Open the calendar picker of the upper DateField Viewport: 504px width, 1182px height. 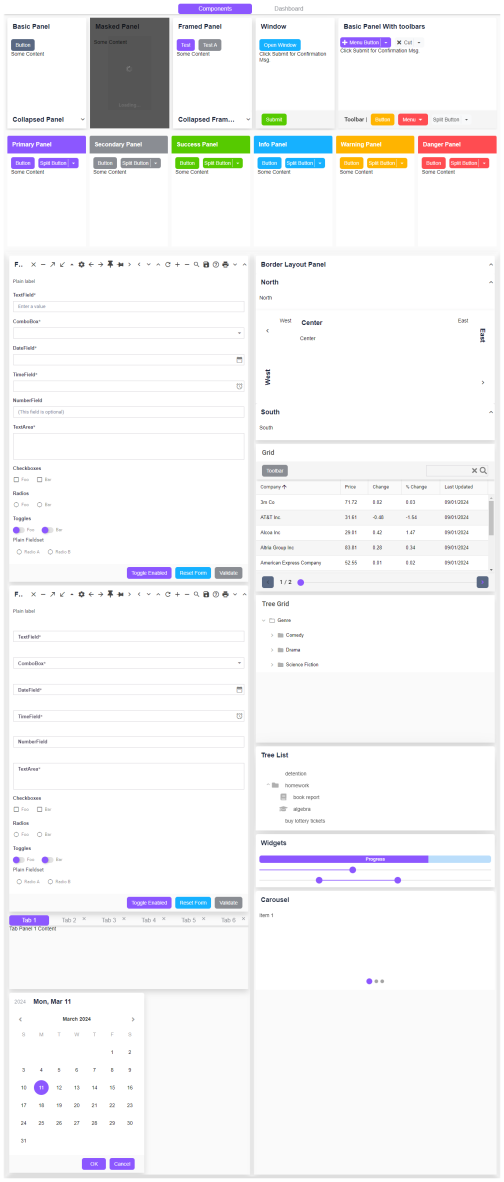tap(240, 360)
